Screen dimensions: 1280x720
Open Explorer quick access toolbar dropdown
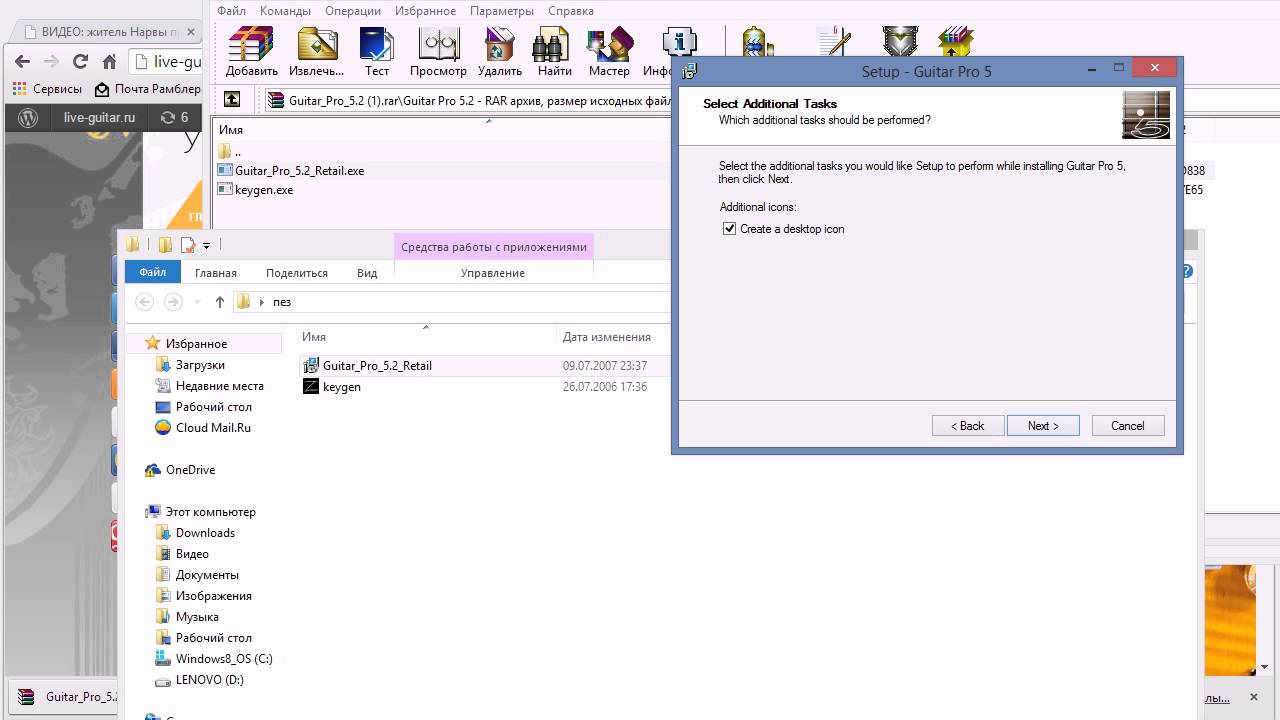pyautogui.click(x=207, y=245)
